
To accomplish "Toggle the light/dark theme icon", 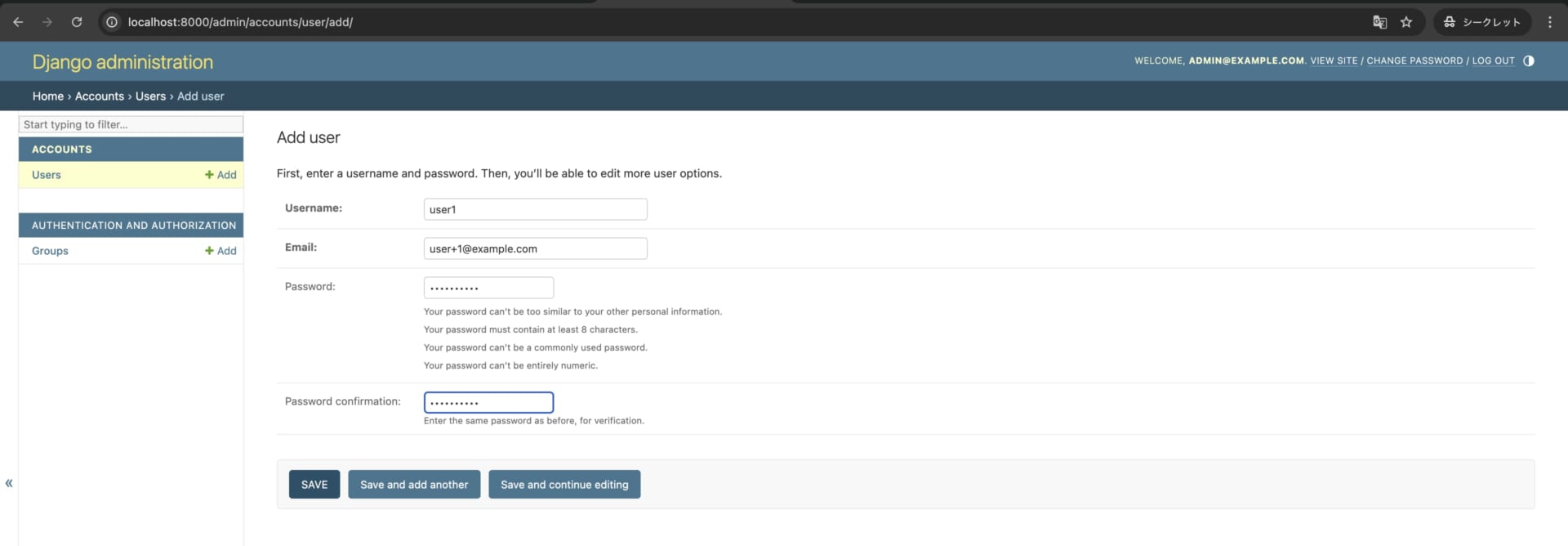I will coord(1529,60).
